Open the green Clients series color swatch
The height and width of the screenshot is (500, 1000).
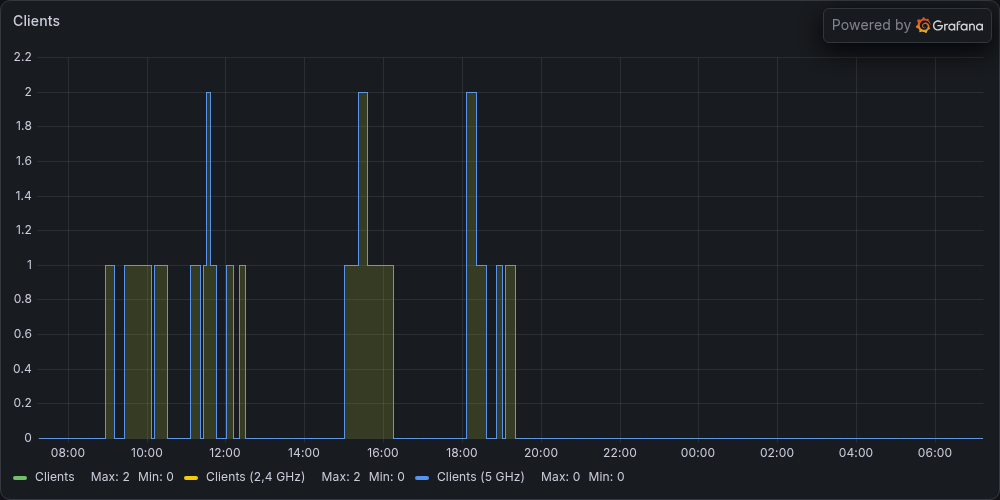point(20,478)
